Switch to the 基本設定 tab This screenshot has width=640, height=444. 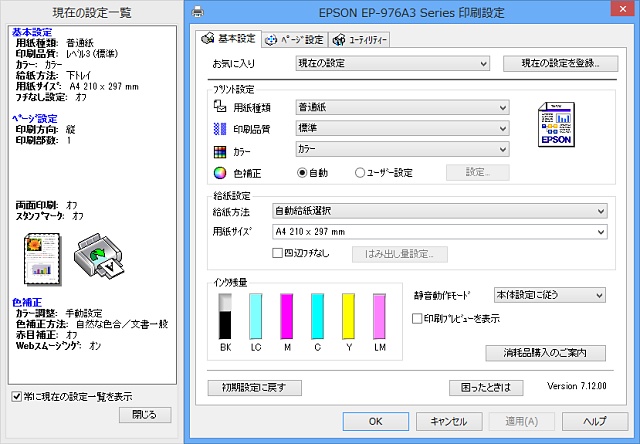pos(229,38)
